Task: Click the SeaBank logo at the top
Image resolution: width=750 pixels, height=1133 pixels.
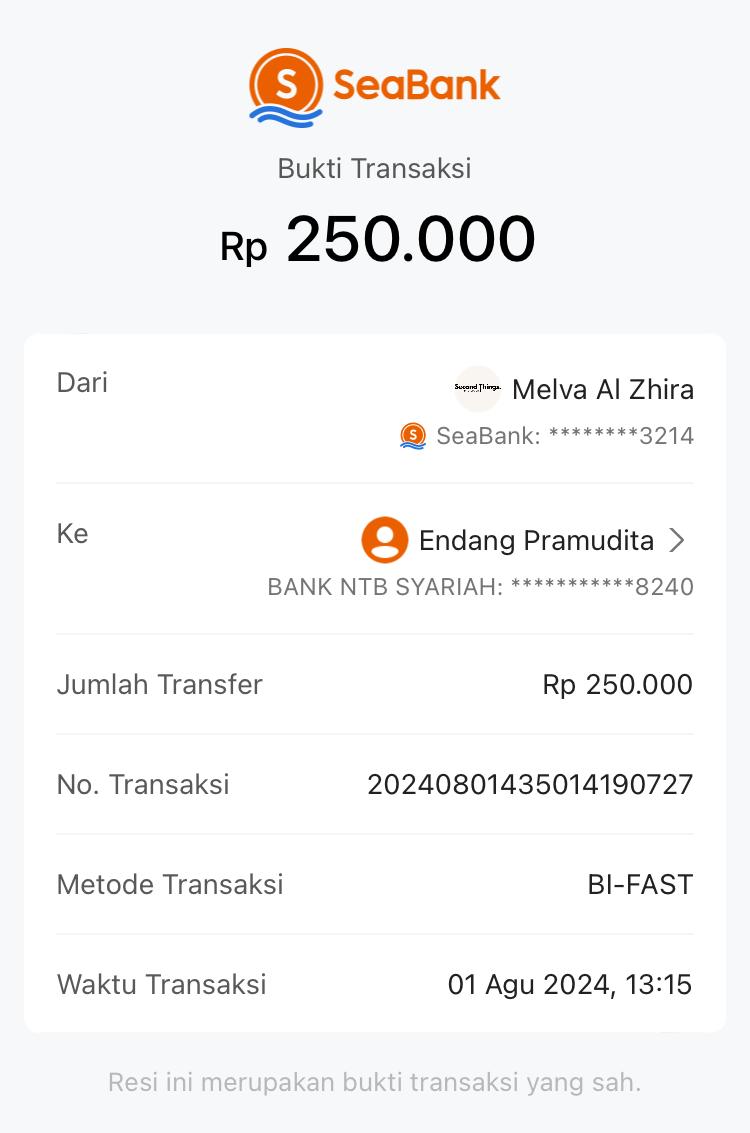Action: [286, 86]
